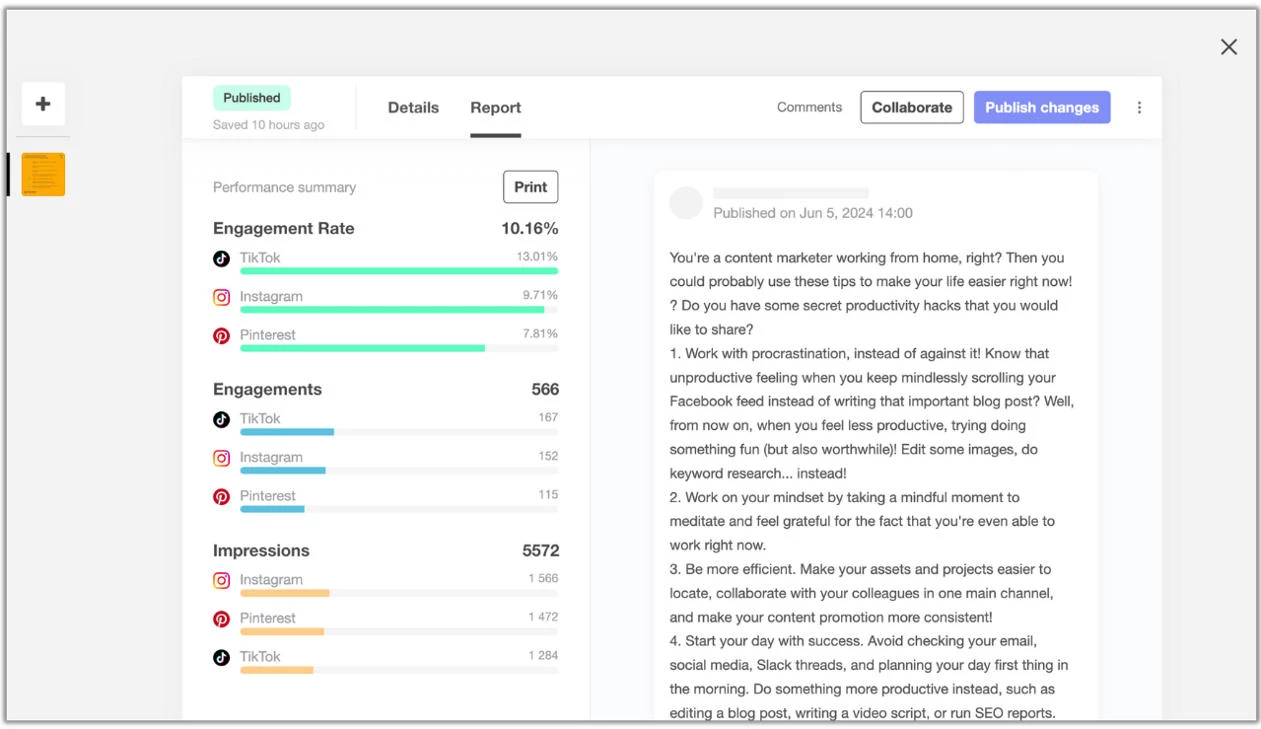
Task: Click the Publish changes button
Action: point(1042,107)
